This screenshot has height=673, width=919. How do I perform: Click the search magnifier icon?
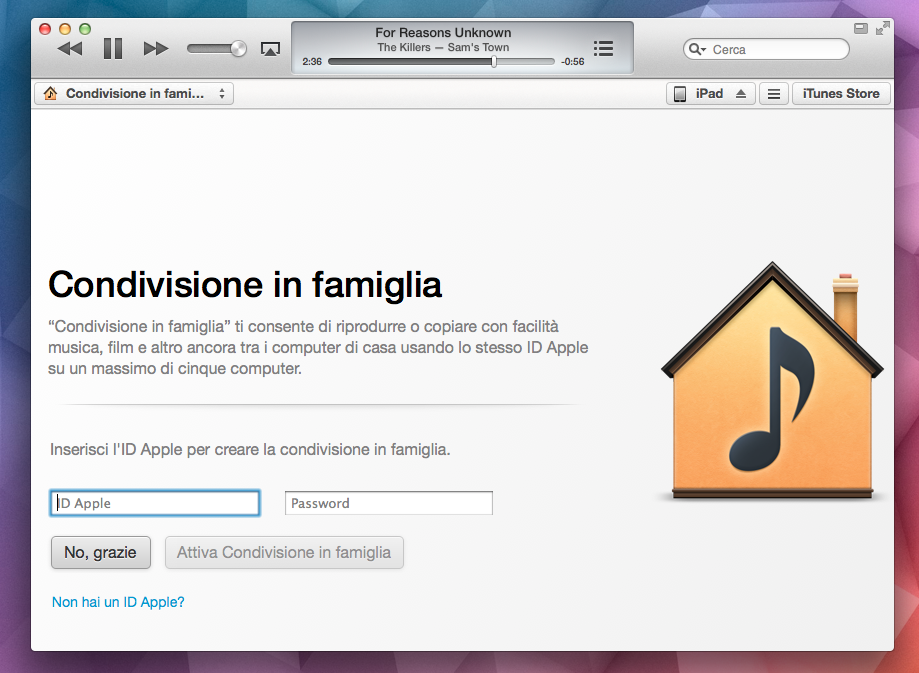(x=696, y=49)
